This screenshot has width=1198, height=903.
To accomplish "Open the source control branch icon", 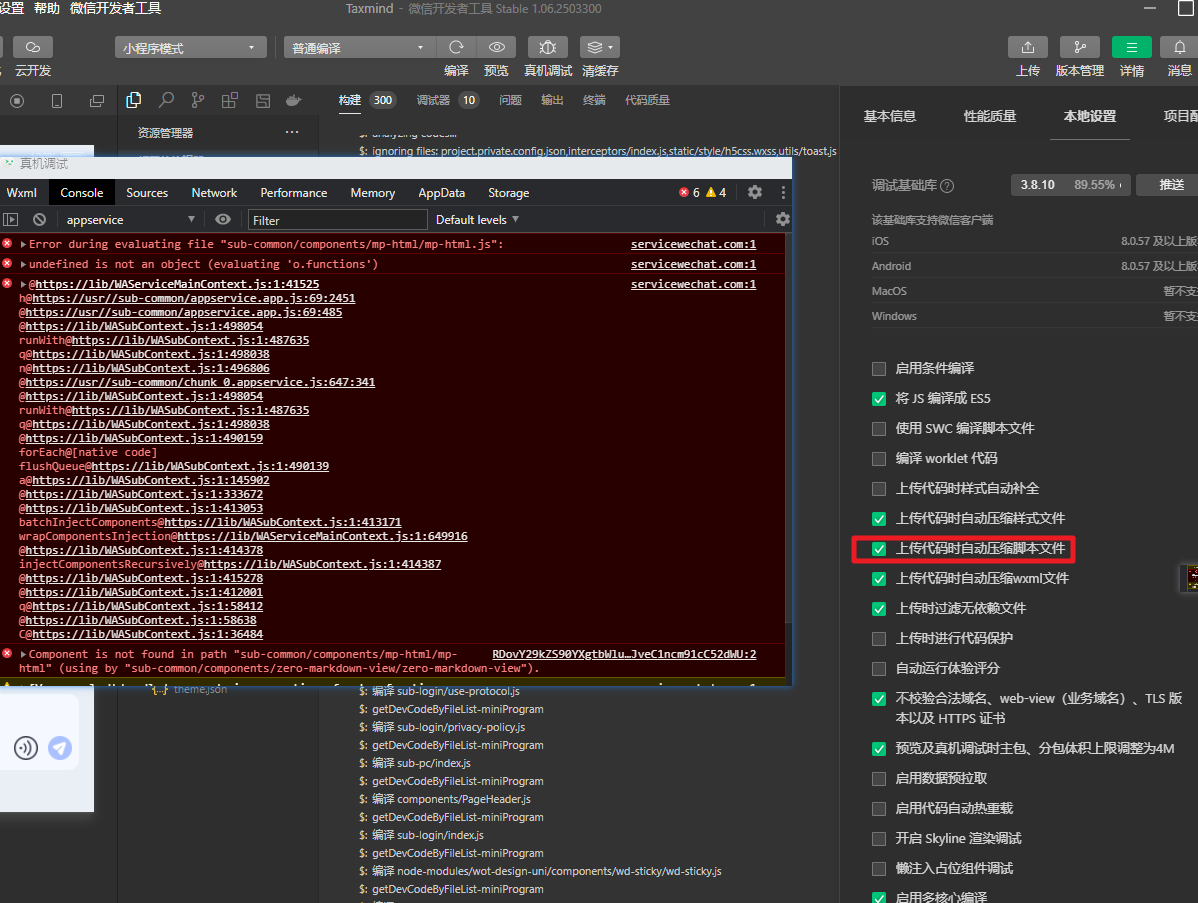I will click(x=198, y=100).
